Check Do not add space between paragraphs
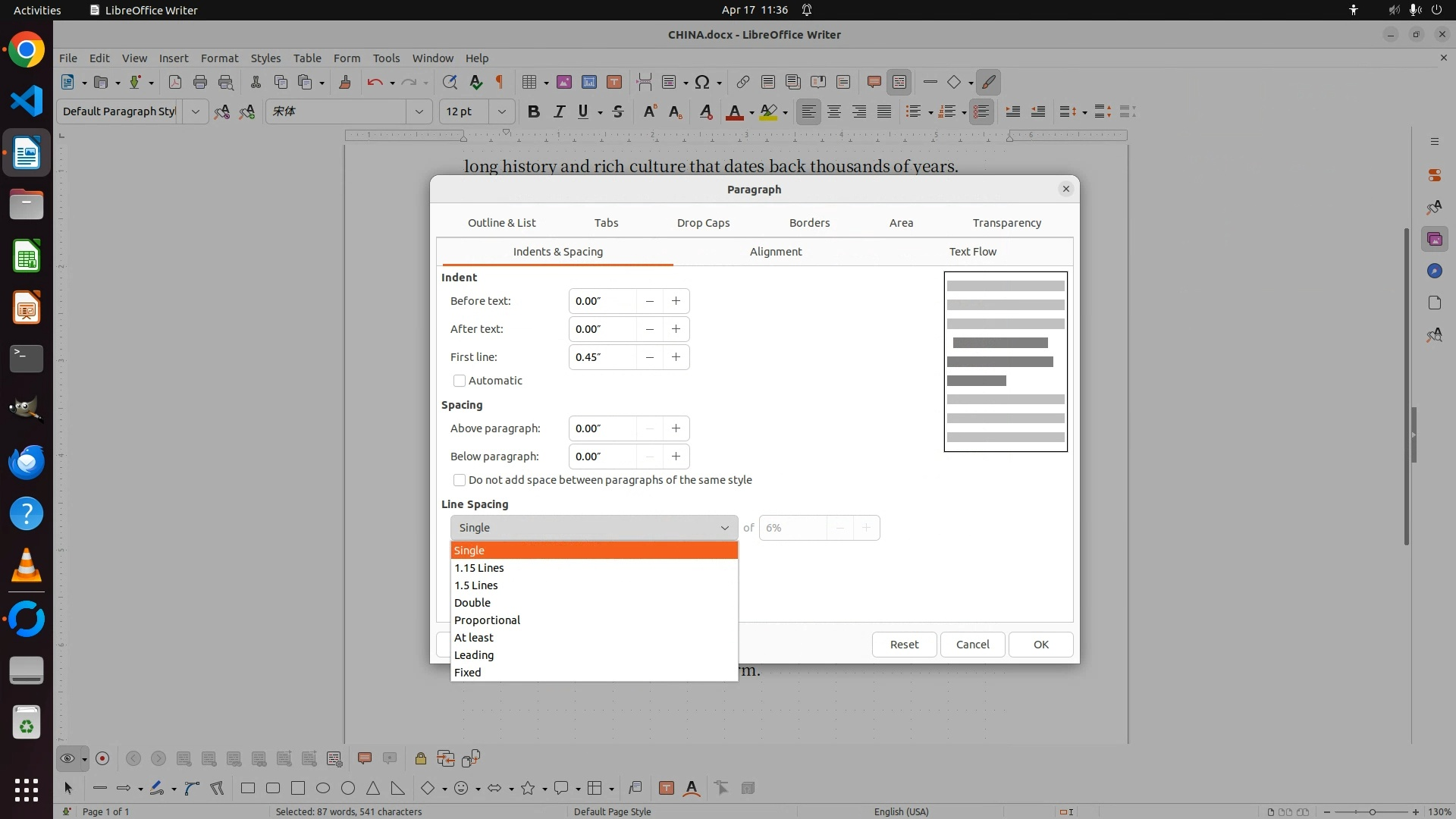Image resolution: width=1456 pixels, height=819 pixels. pos(460,480)
